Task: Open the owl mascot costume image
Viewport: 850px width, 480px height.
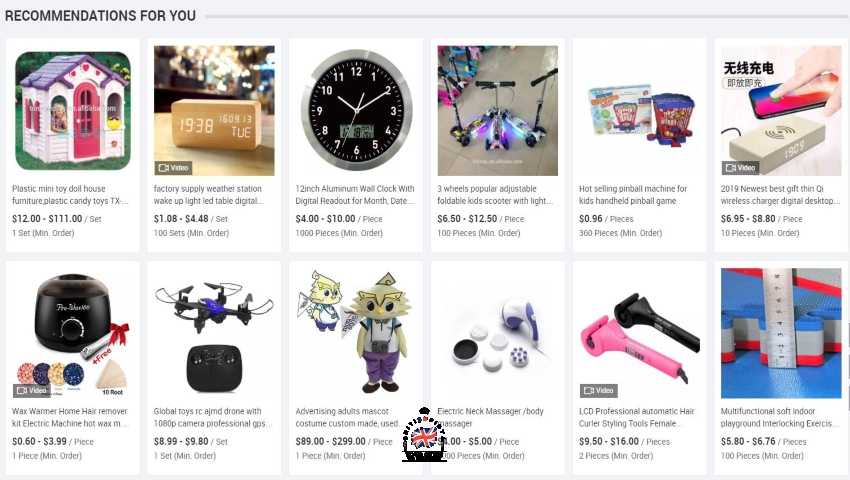Action: (356, 333)
